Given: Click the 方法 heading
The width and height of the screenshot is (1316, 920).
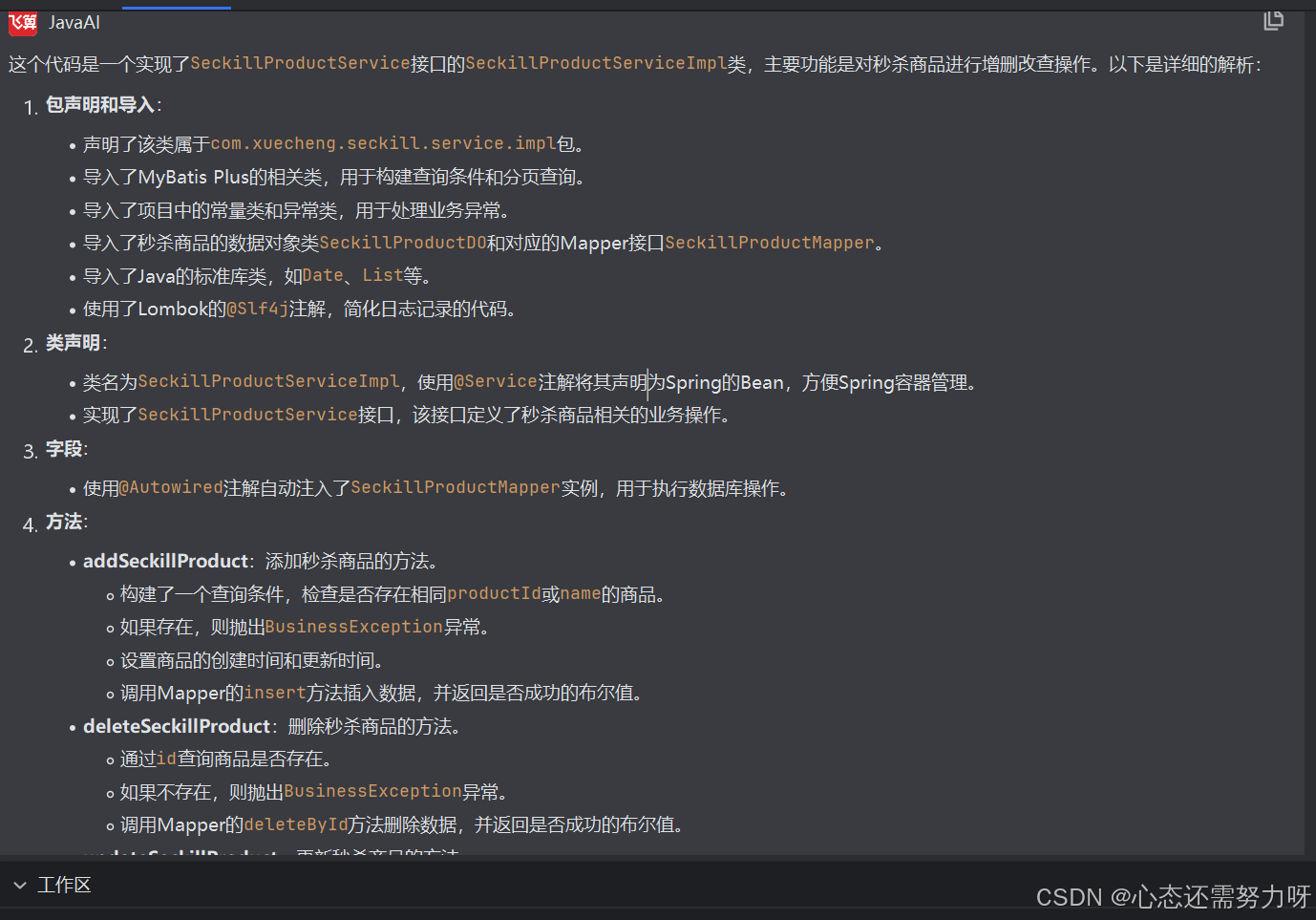Looking at the screenshot, I should pos(64,522).
